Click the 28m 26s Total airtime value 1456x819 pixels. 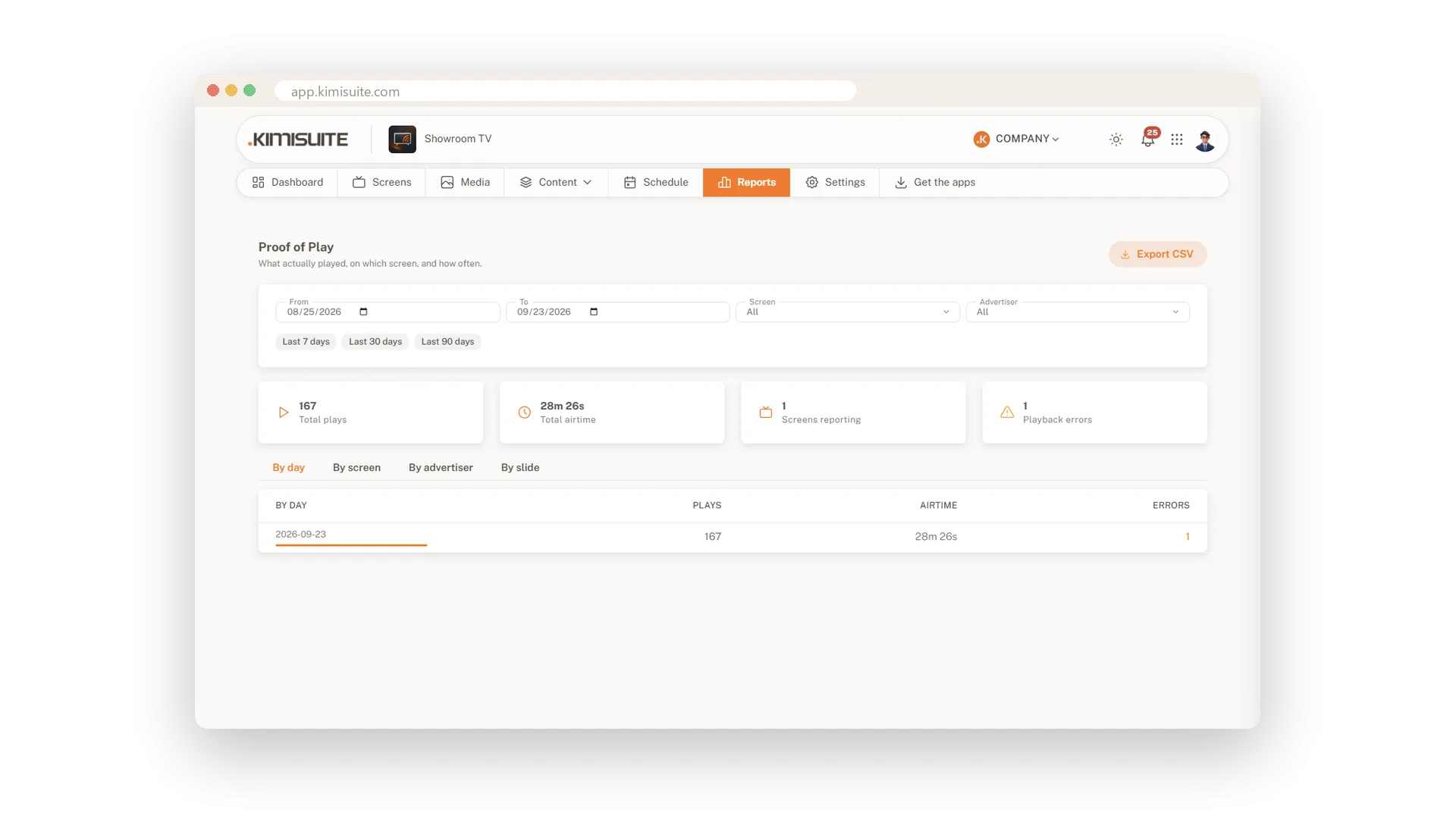562,406
